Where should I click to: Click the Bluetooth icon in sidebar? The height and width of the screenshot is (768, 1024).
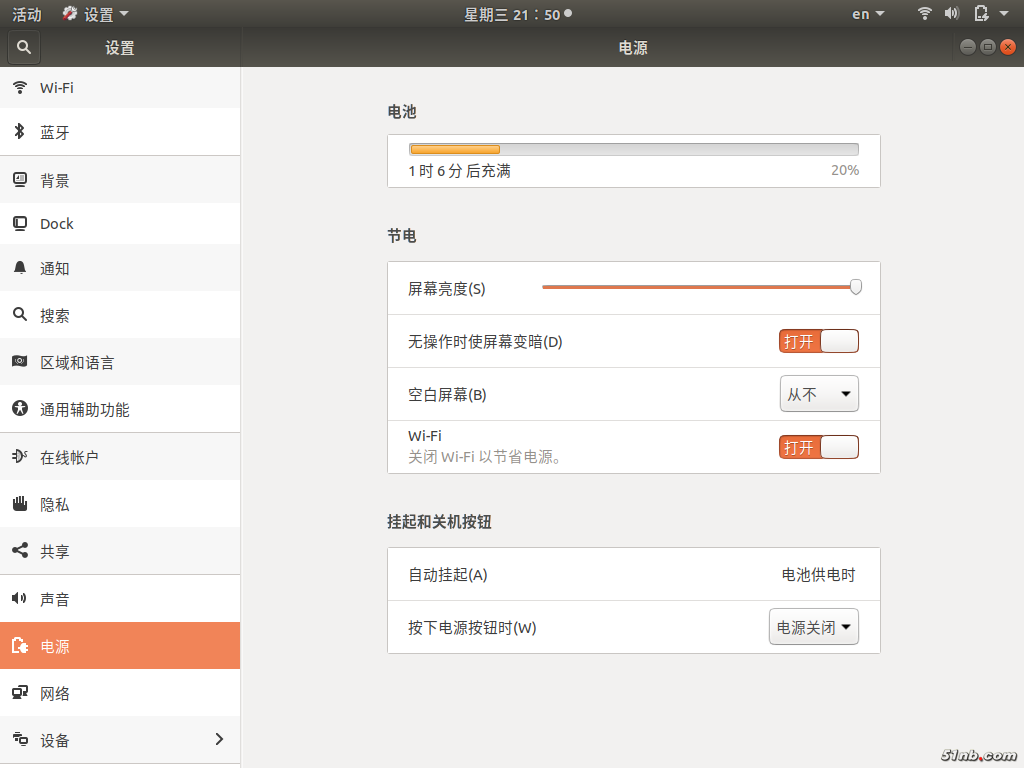pyautogui.click(x=20, y=132)
